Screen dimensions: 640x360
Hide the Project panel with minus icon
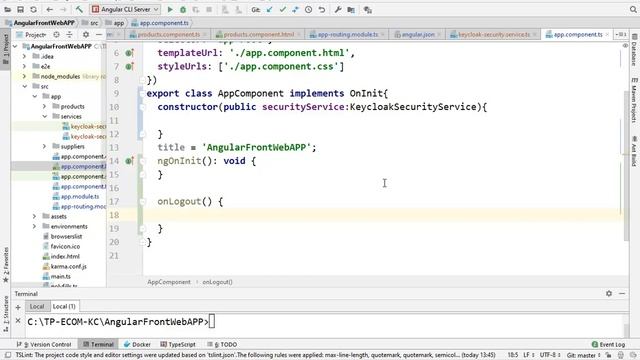pos(99,35)
